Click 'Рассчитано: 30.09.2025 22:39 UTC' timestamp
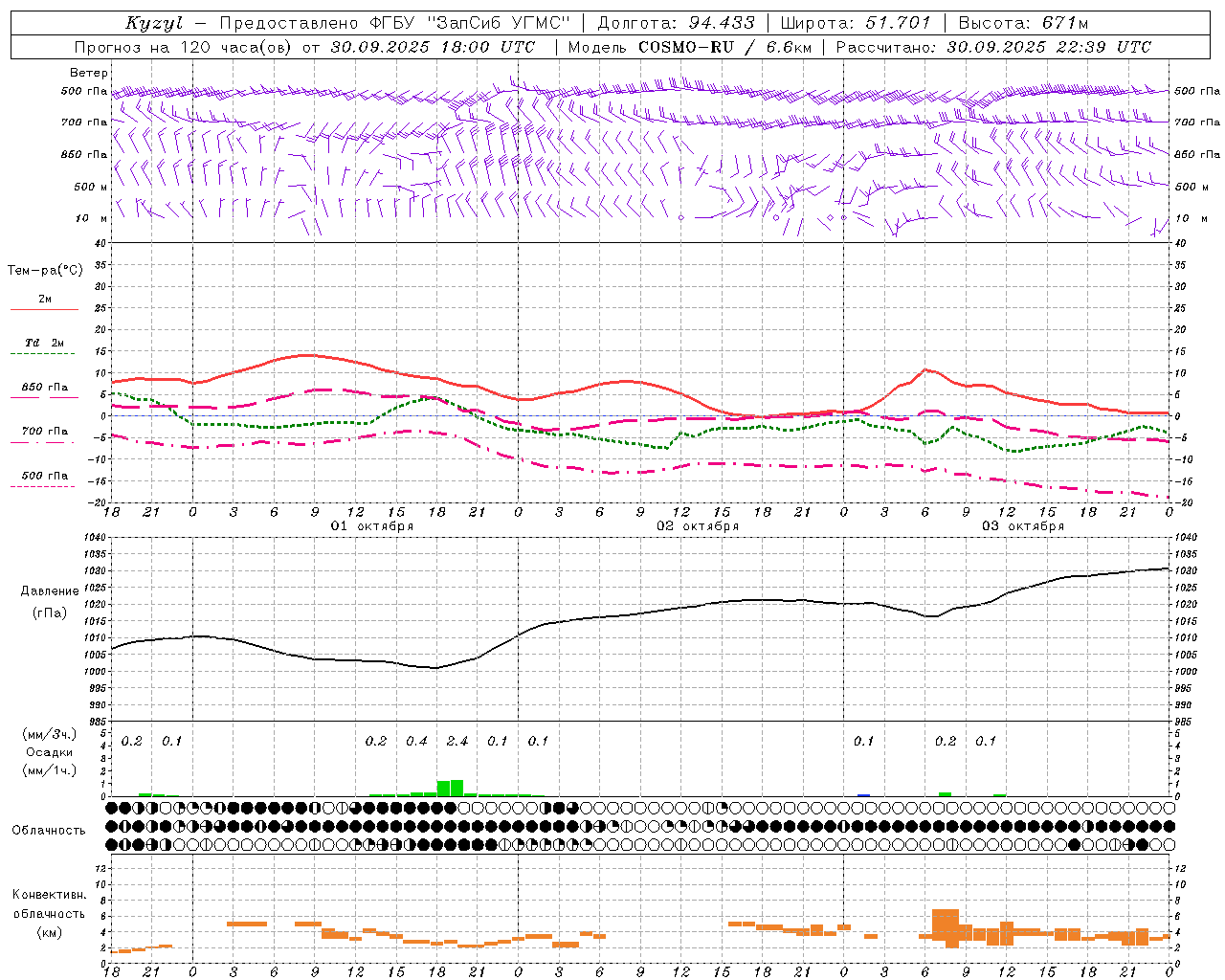Viewport: 1225px width, 980px height. click(x=993, y=47)
